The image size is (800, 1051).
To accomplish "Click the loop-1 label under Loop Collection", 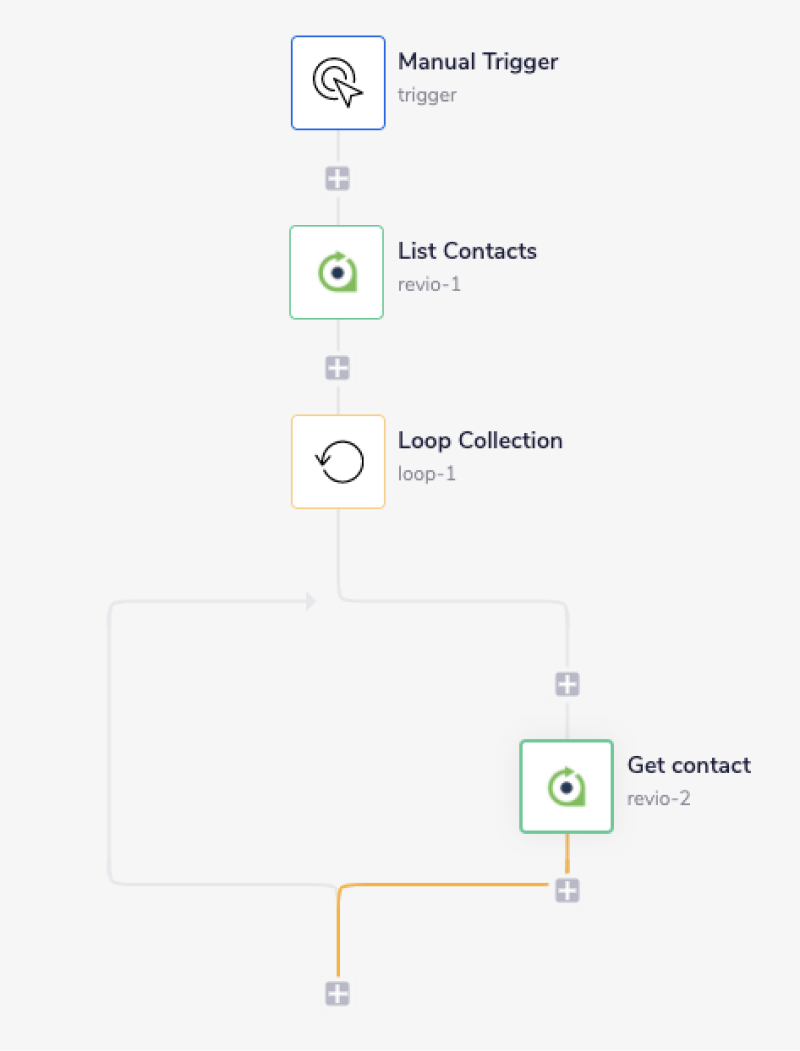I will [x=426, y=473].
